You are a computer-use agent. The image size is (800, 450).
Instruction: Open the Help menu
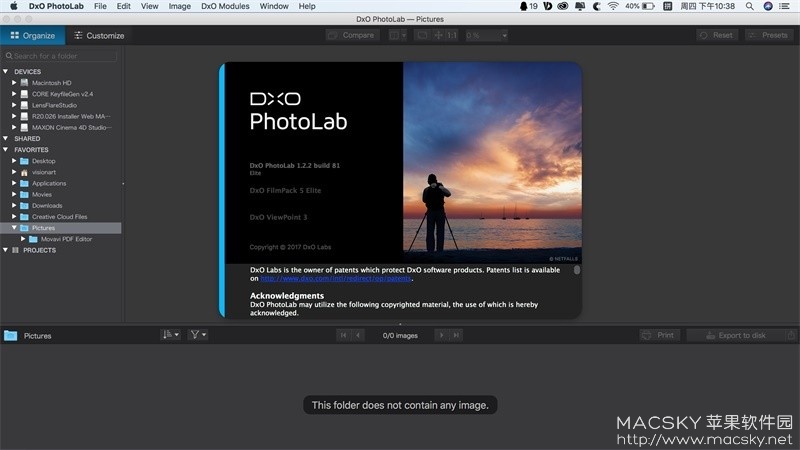[x=307, y=6]
